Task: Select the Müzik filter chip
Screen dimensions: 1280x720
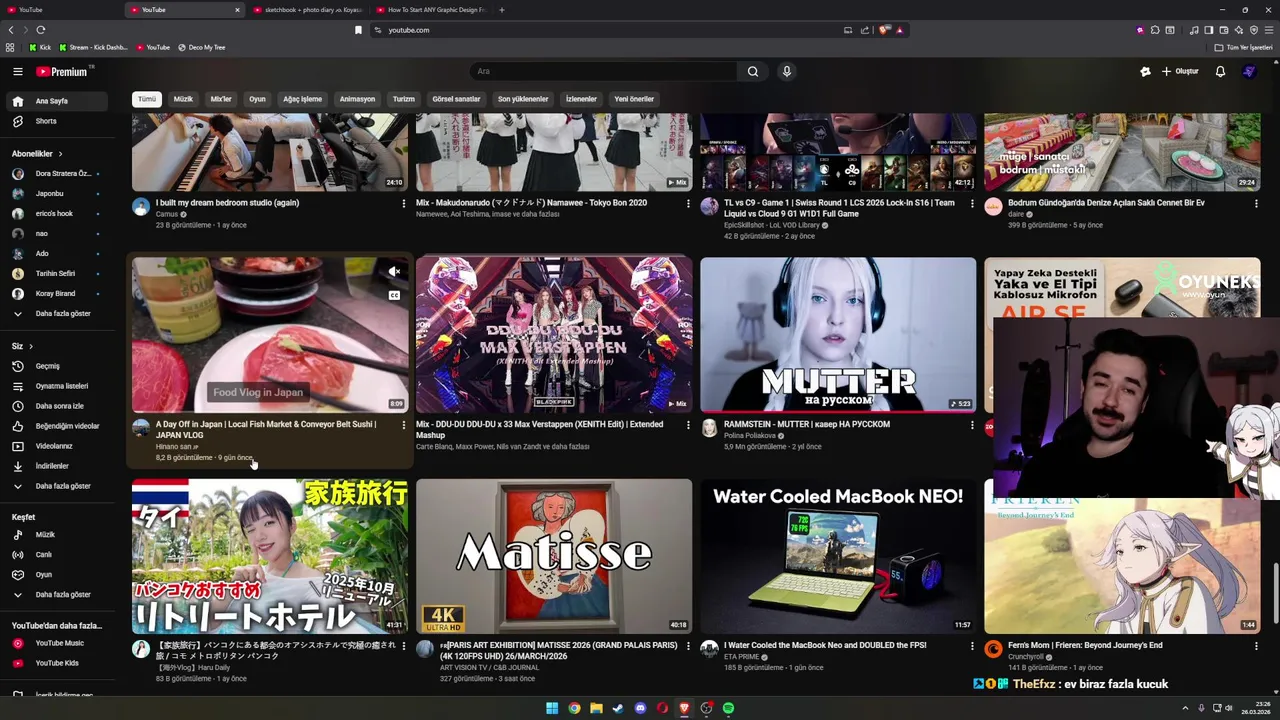Action: 183,99
